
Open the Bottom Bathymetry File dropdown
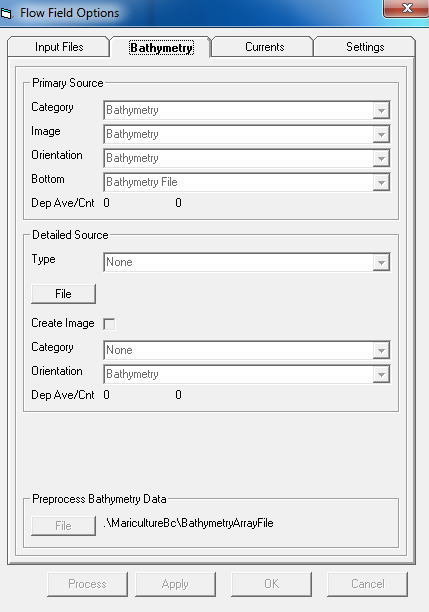[x=247, y=182]
